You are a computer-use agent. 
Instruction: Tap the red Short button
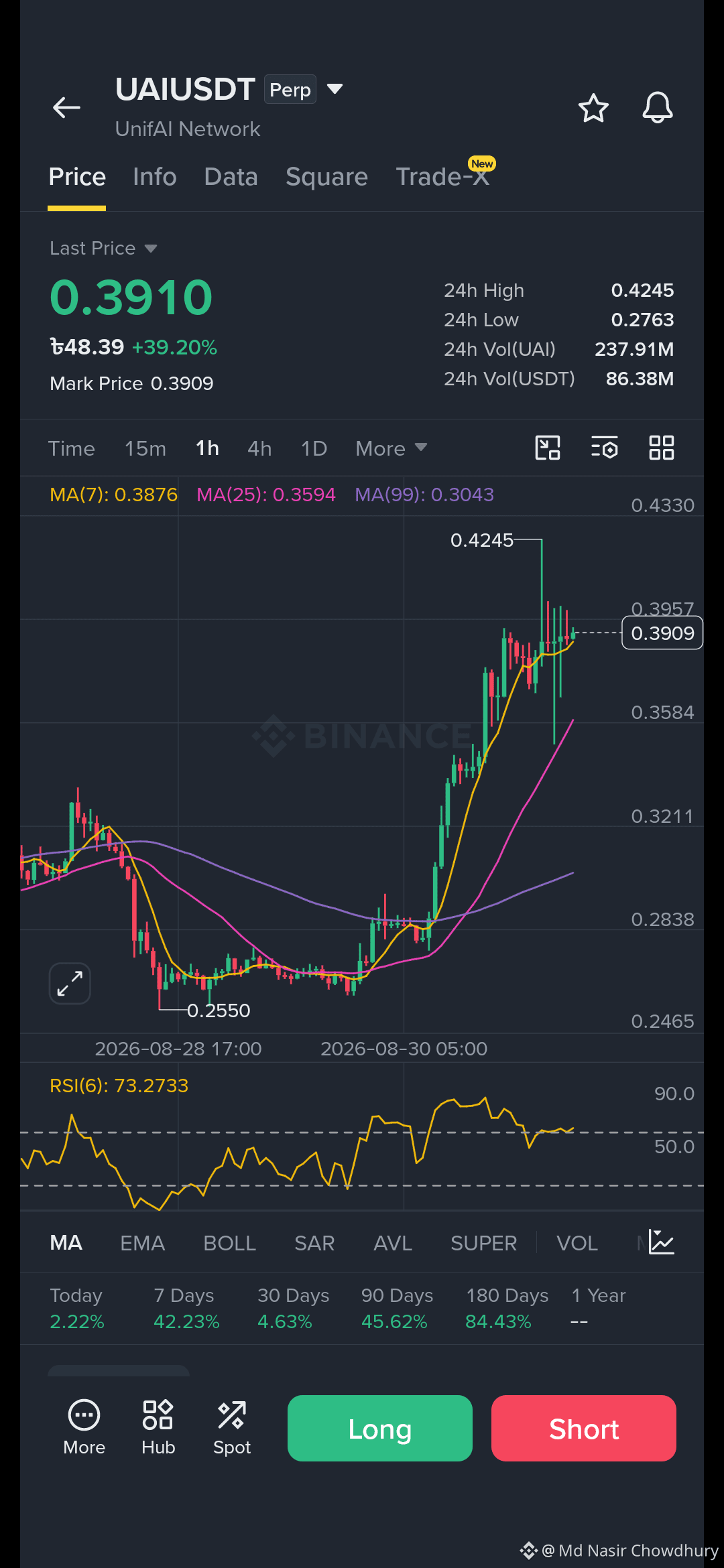pyautogui.click(x=584, y=1428)
